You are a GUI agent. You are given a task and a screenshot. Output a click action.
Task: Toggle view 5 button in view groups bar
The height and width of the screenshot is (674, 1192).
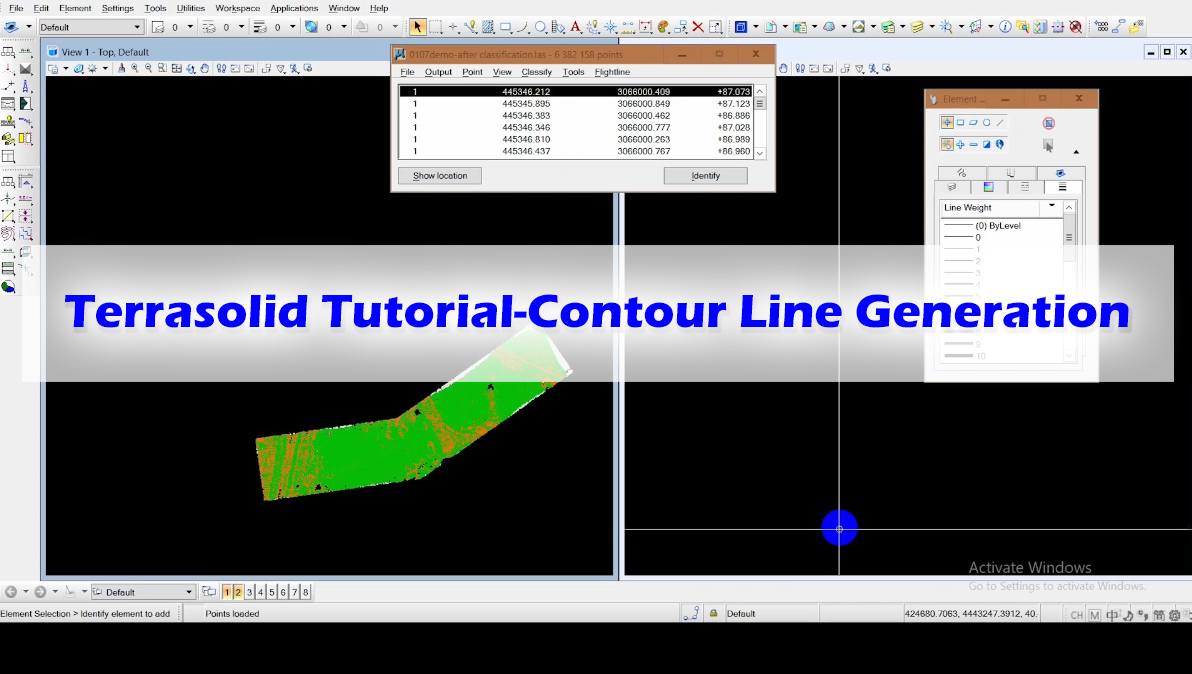point(272,592)
